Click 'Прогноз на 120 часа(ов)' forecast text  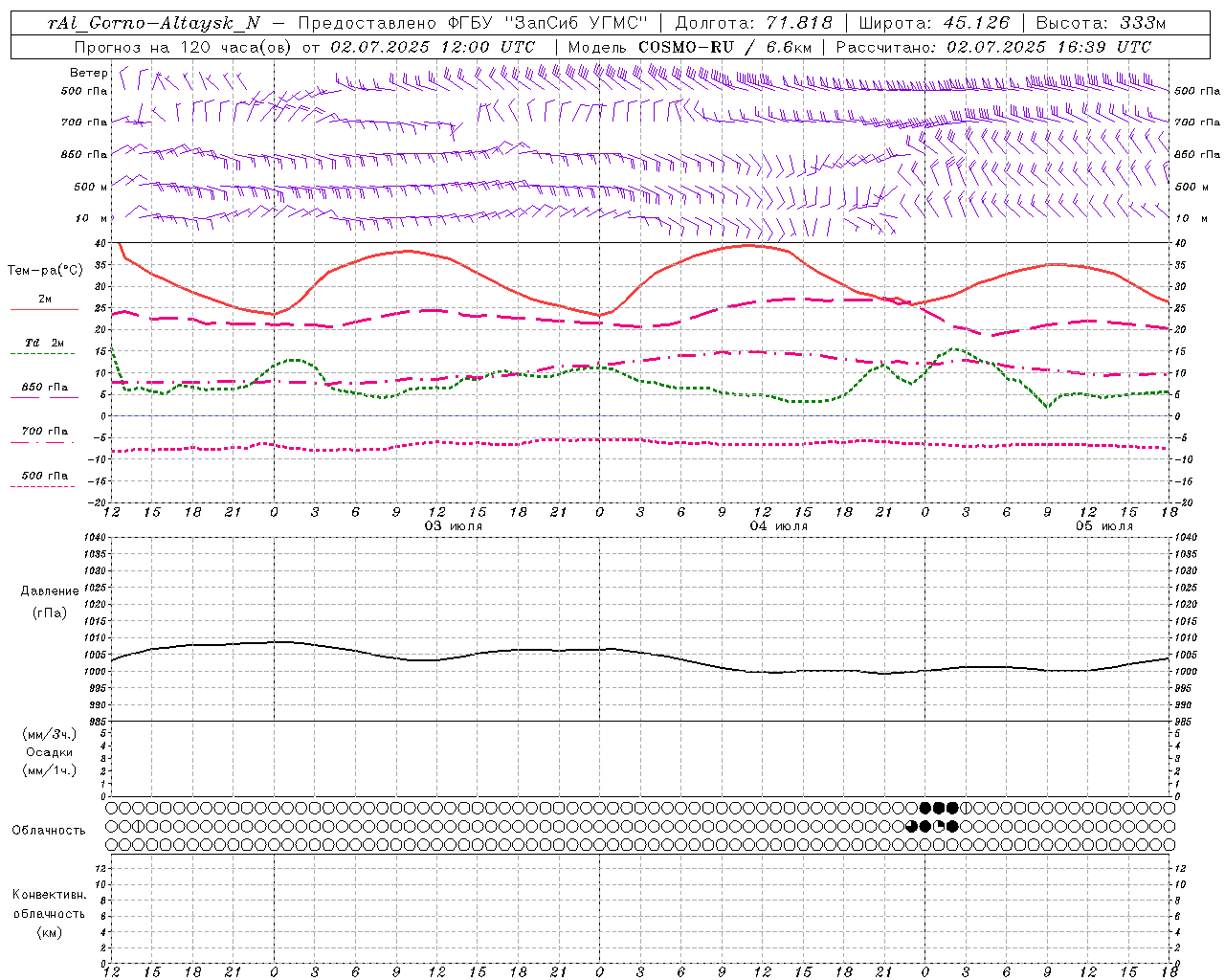(184, 47)
